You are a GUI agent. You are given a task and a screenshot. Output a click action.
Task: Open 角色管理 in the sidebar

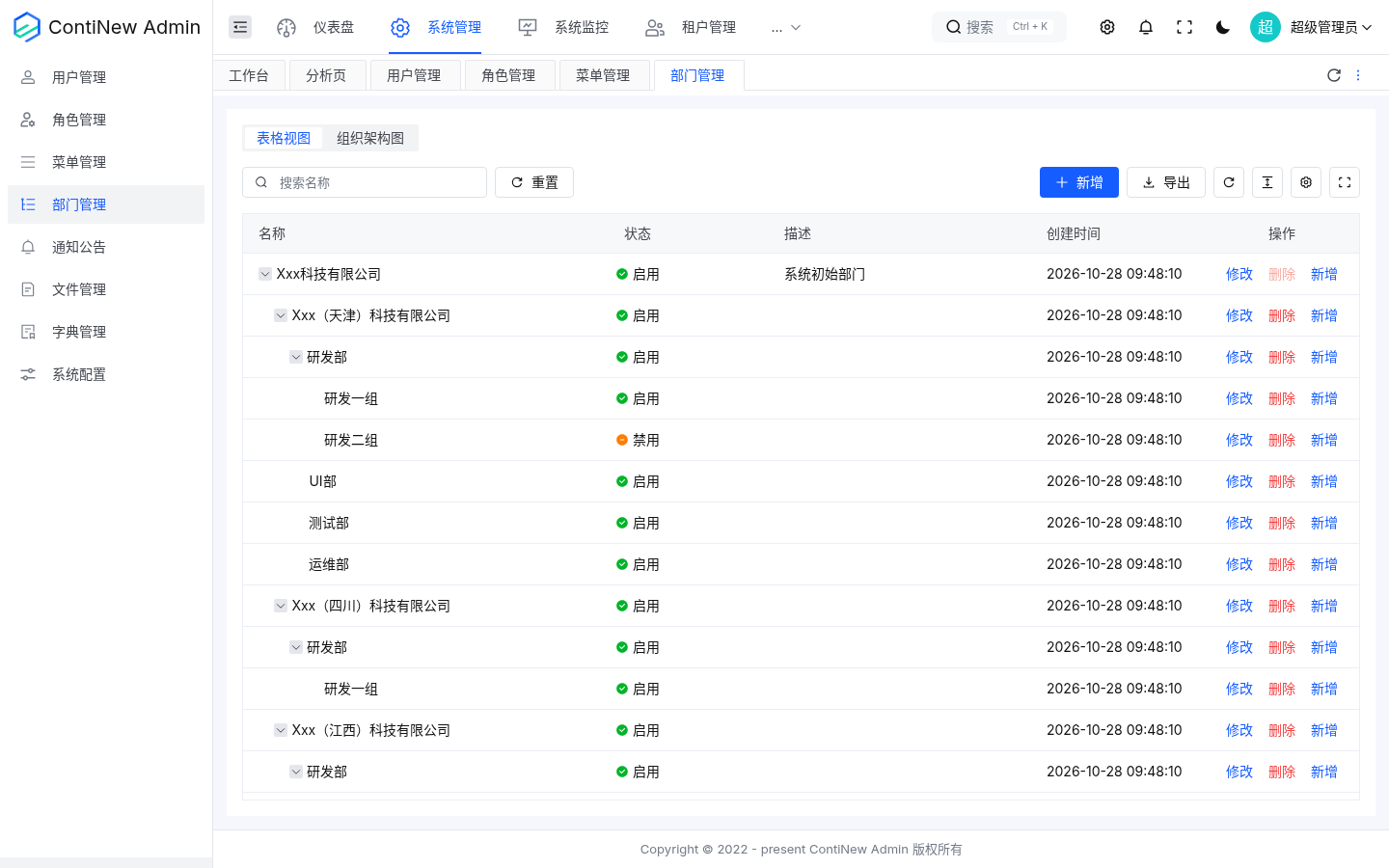click(x=106, y=120)
